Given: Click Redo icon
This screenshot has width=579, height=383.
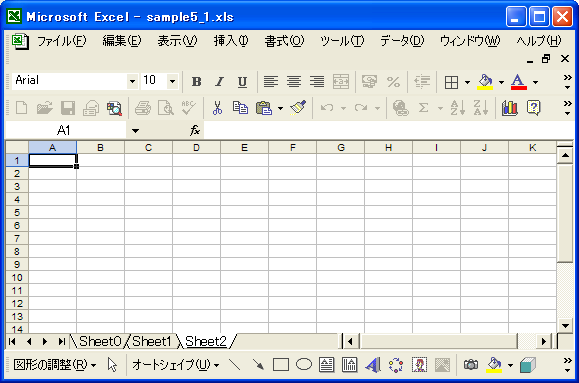Looking at the screenshot, I should (361, 108).
